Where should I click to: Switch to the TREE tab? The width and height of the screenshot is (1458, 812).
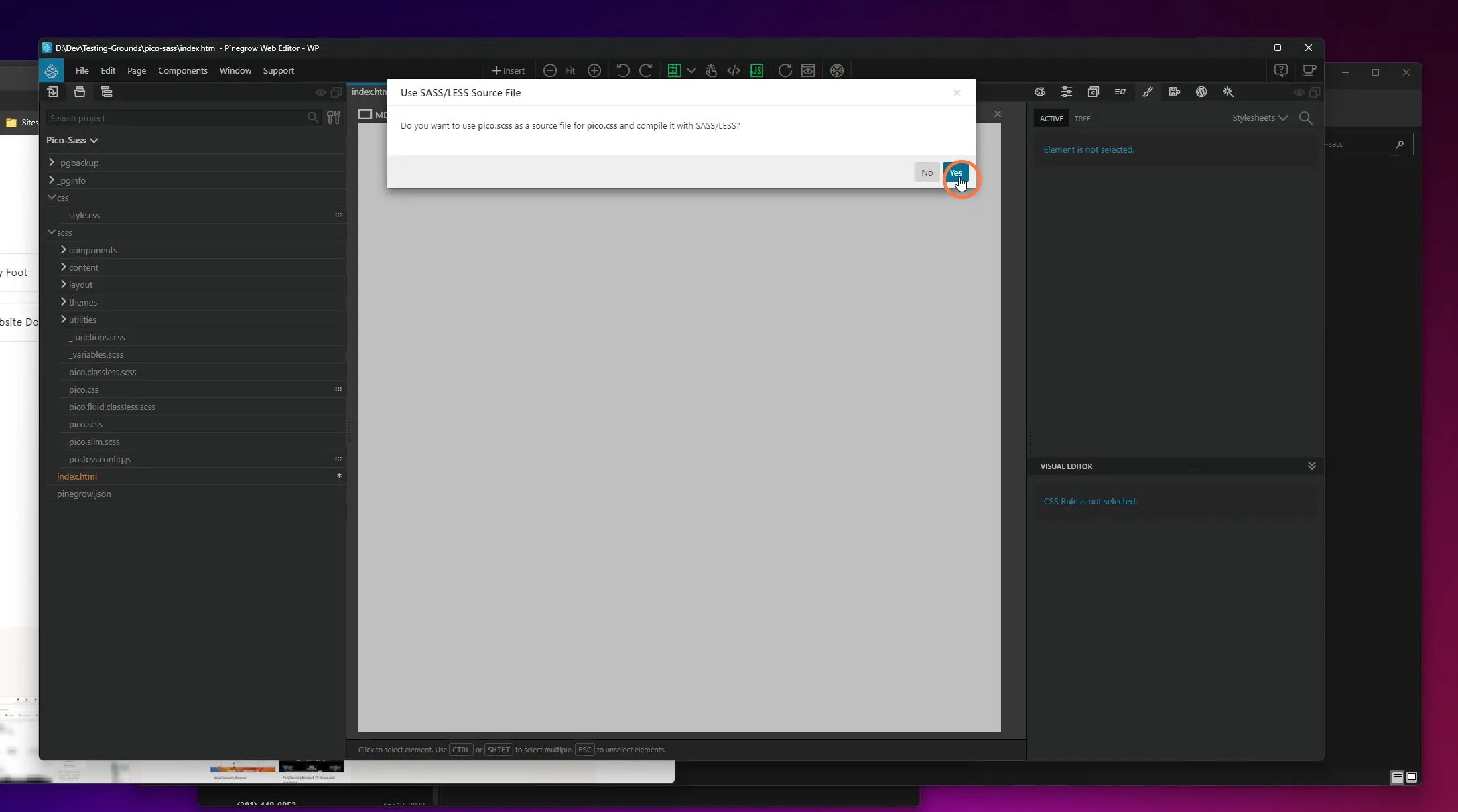click(x=1082, y=119)
